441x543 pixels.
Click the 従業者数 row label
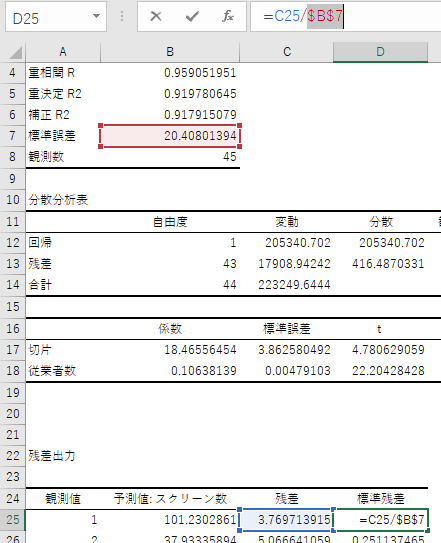point(52,371)
